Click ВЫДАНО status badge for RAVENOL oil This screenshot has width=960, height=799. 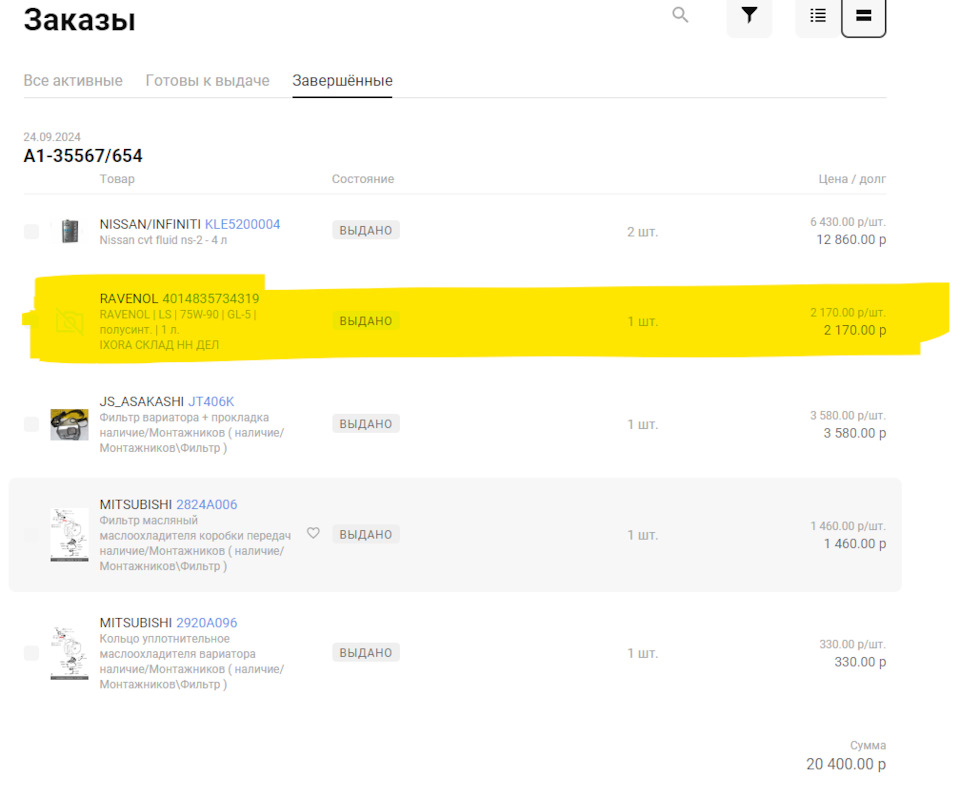[366, 321]
